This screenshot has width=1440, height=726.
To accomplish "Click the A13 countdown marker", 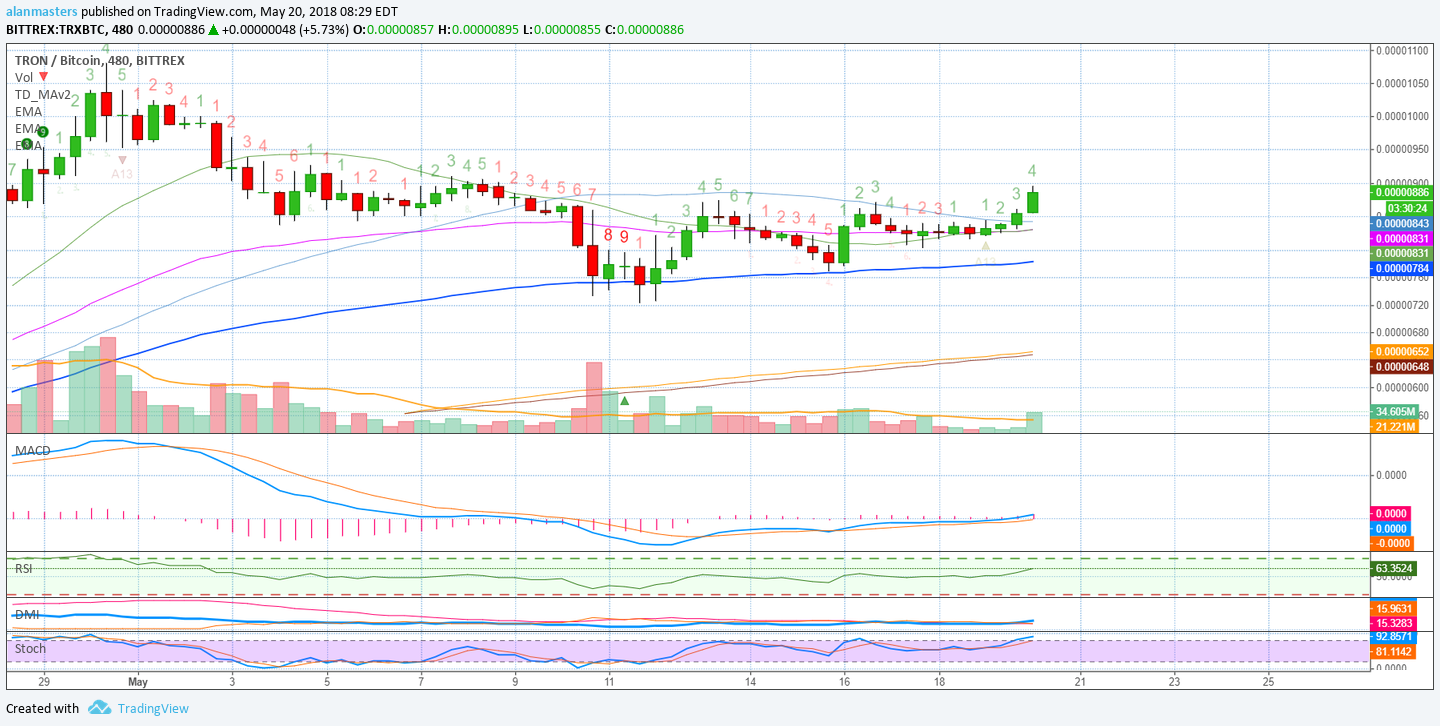I will click(122, 174).
